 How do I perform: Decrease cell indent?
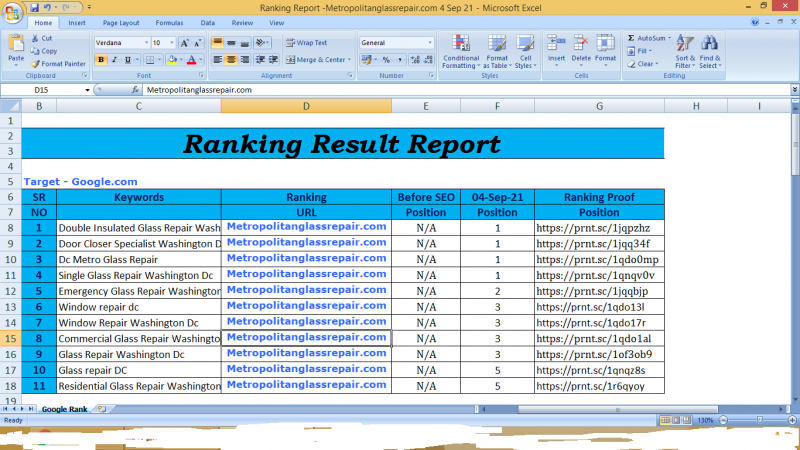pos(260,60)
